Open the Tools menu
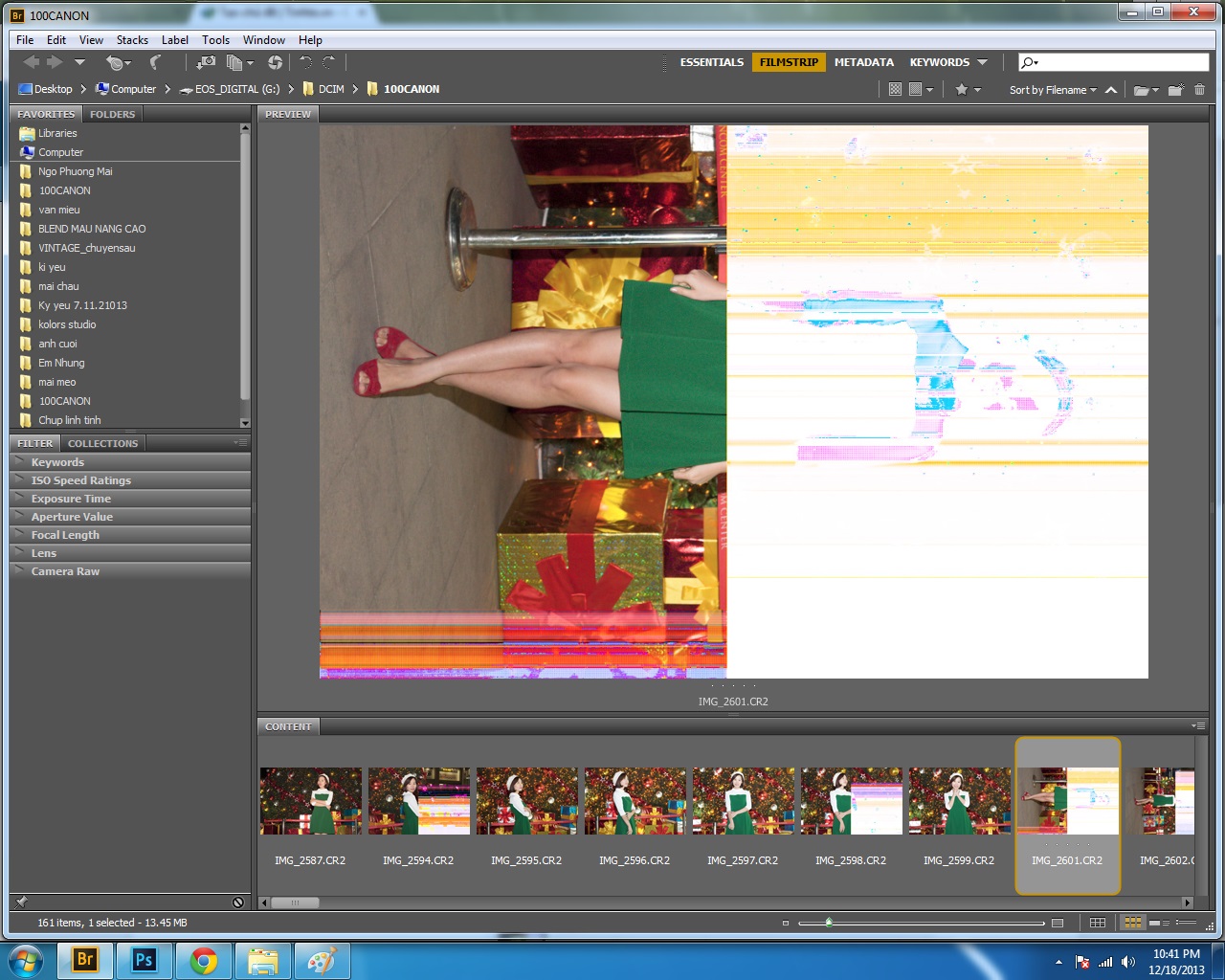 tap(215, 40)
